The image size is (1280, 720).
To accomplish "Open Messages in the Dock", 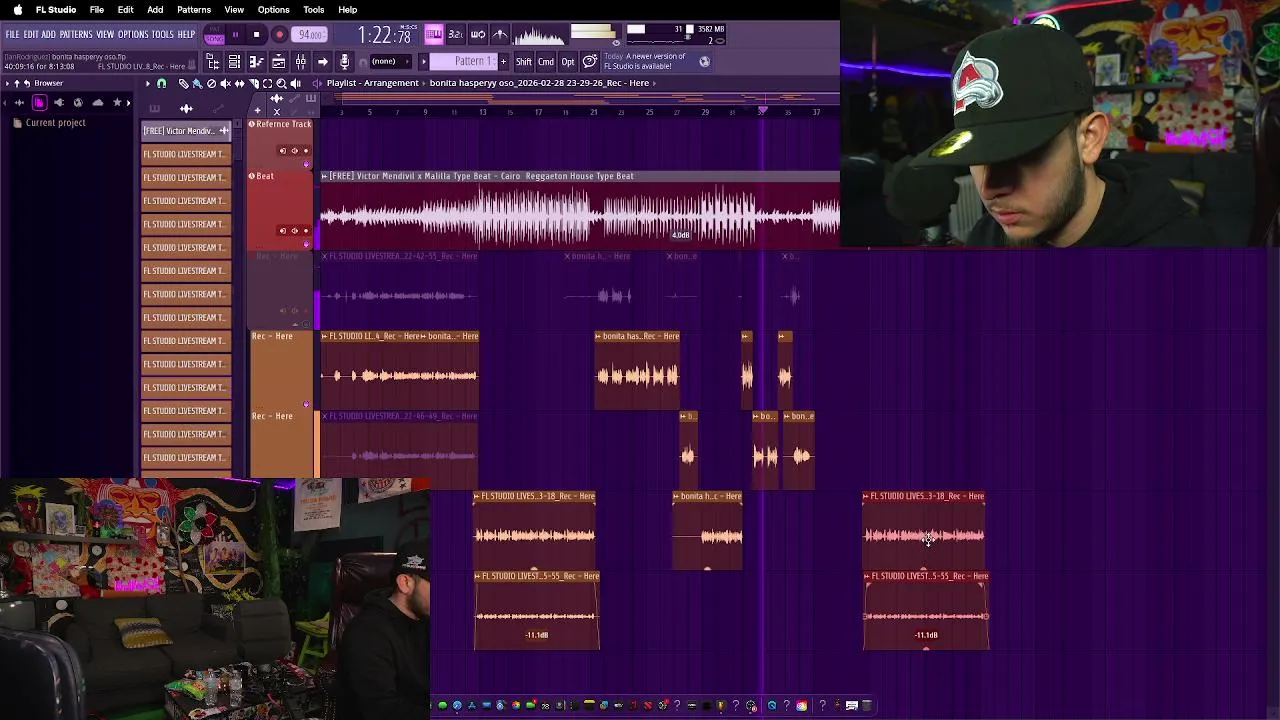I will pyautogui.click(x=443, y=705).
